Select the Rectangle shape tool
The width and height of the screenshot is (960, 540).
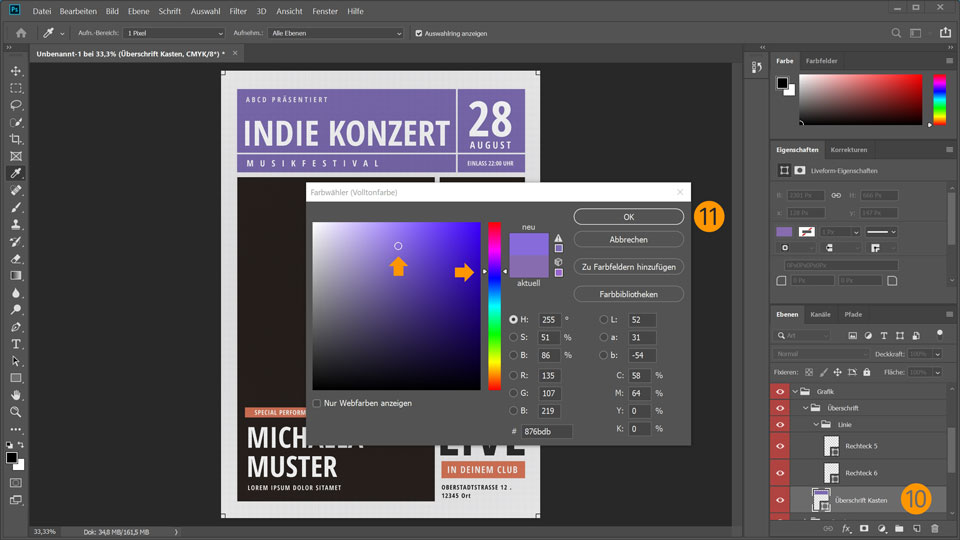click(x=16, y=378)
